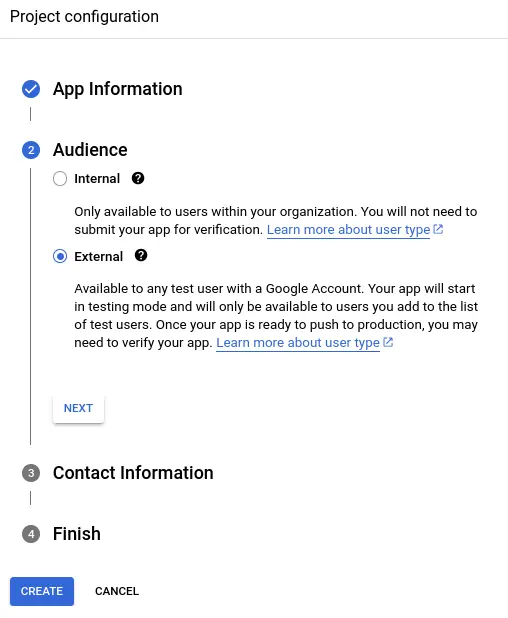This screenshot has width=508, height=618.
Task: Click the External option label
Action: (x=99, y=257)
